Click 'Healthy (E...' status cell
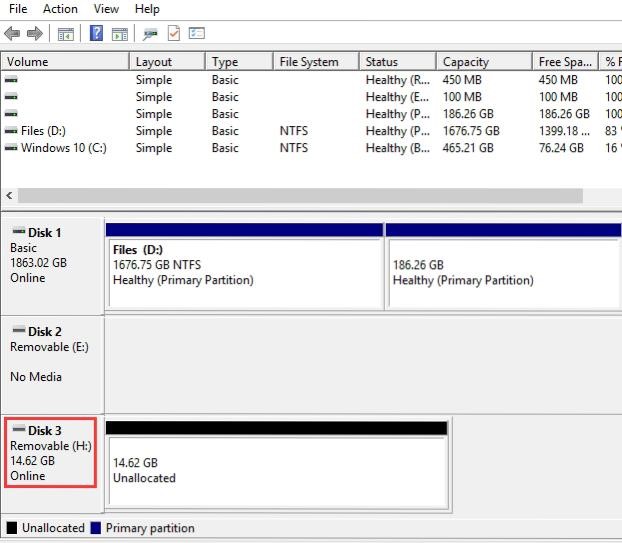This screenshot has height=543, width=622. 397,97
